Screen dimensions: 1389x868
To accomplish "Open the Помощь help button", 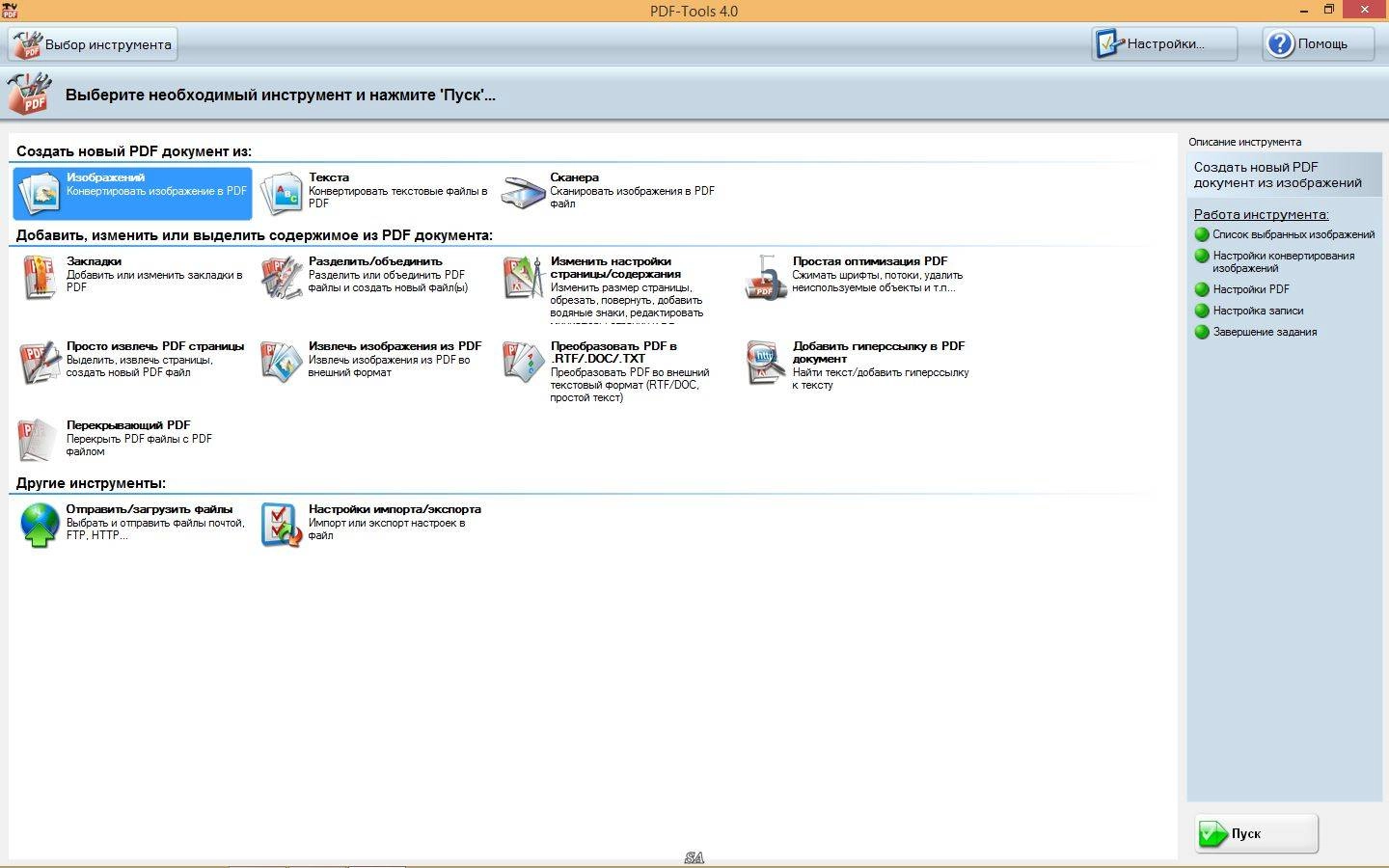I will (x=1318, y=43).
